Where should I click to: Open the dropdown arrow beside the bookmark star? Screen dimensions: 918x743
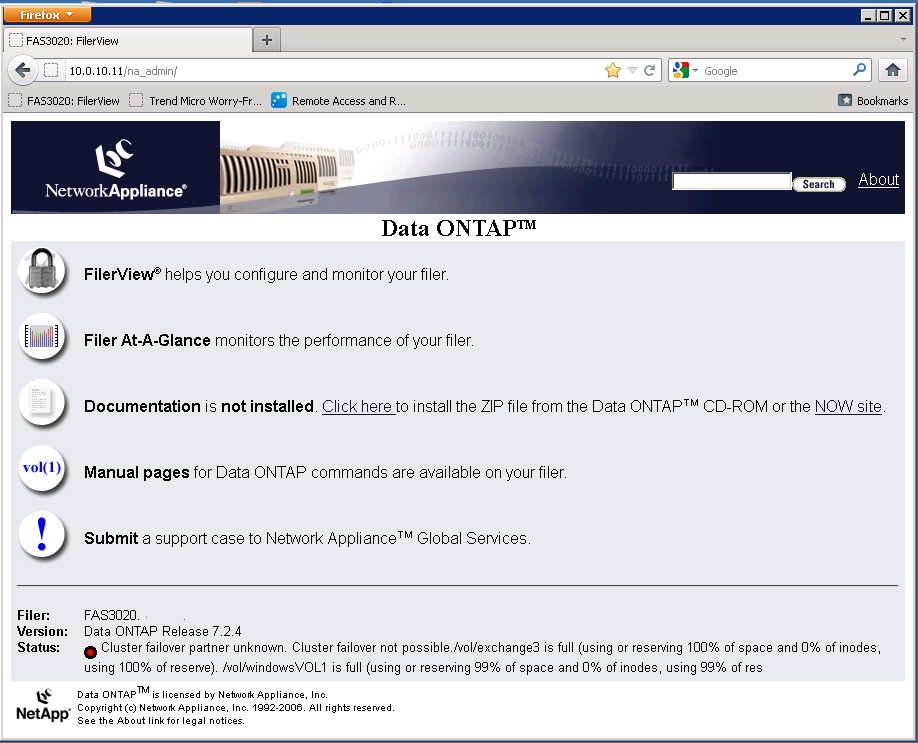(633, 70)
